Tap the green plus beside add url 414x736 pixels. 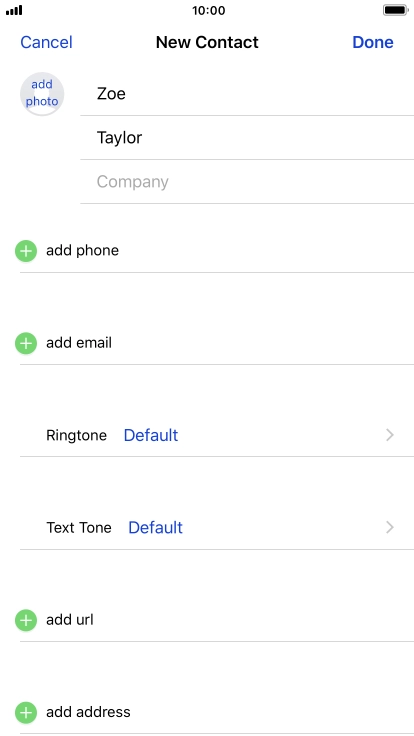[26, 620]
